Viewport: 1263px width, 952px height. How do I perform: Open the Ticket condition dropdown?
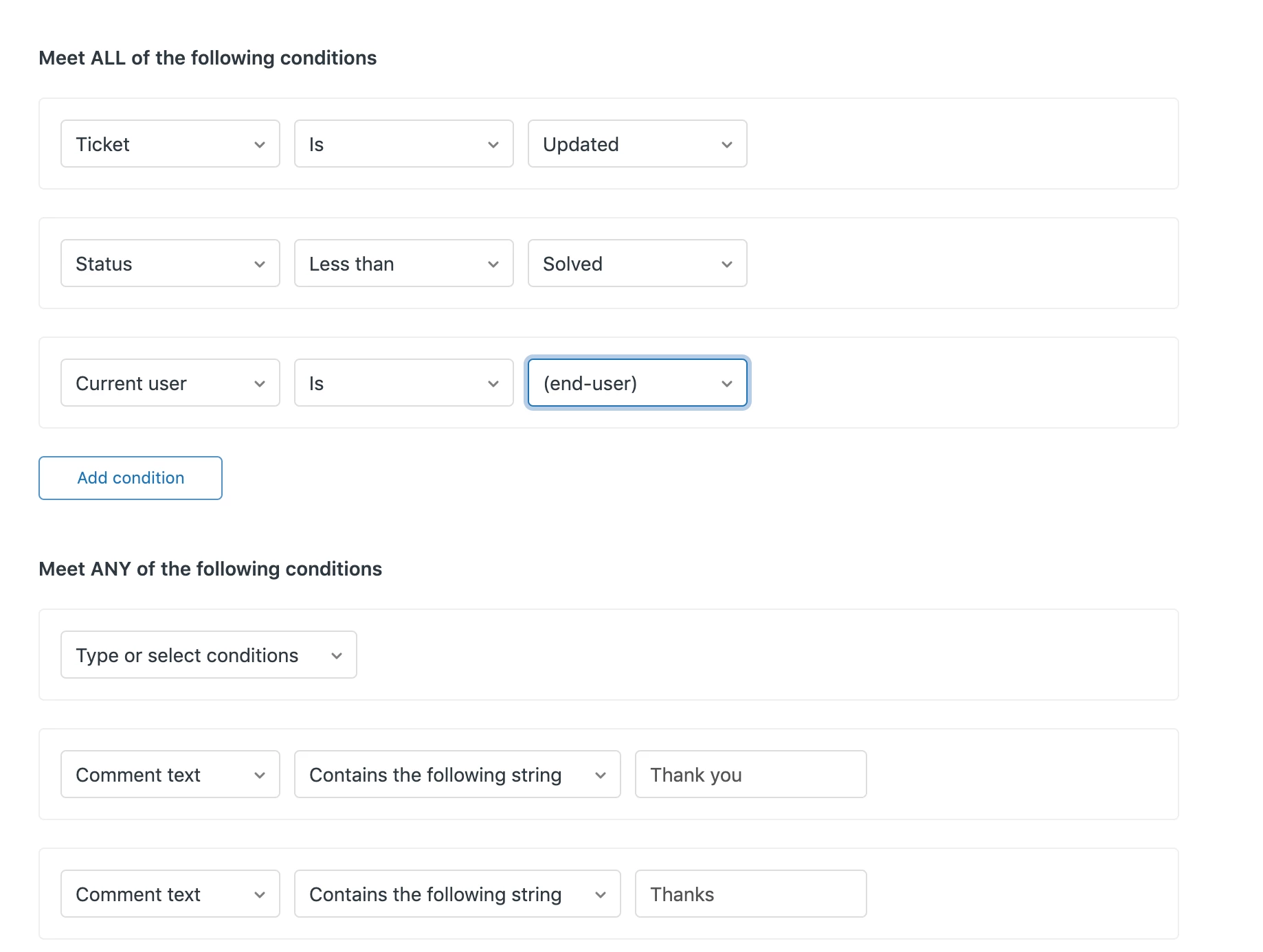(x=170, y=144)
